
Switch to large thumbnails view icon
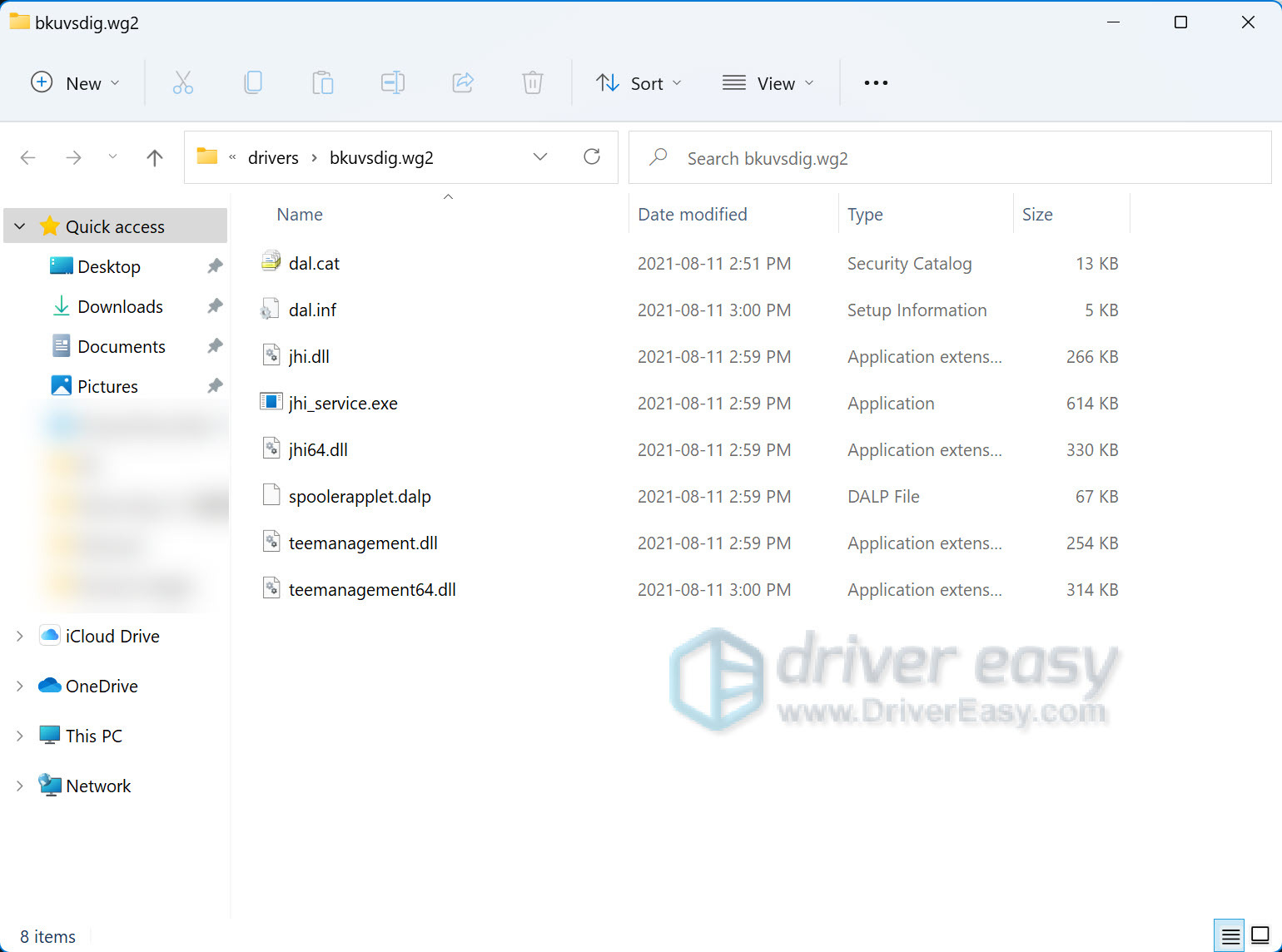click(1260, 936)
